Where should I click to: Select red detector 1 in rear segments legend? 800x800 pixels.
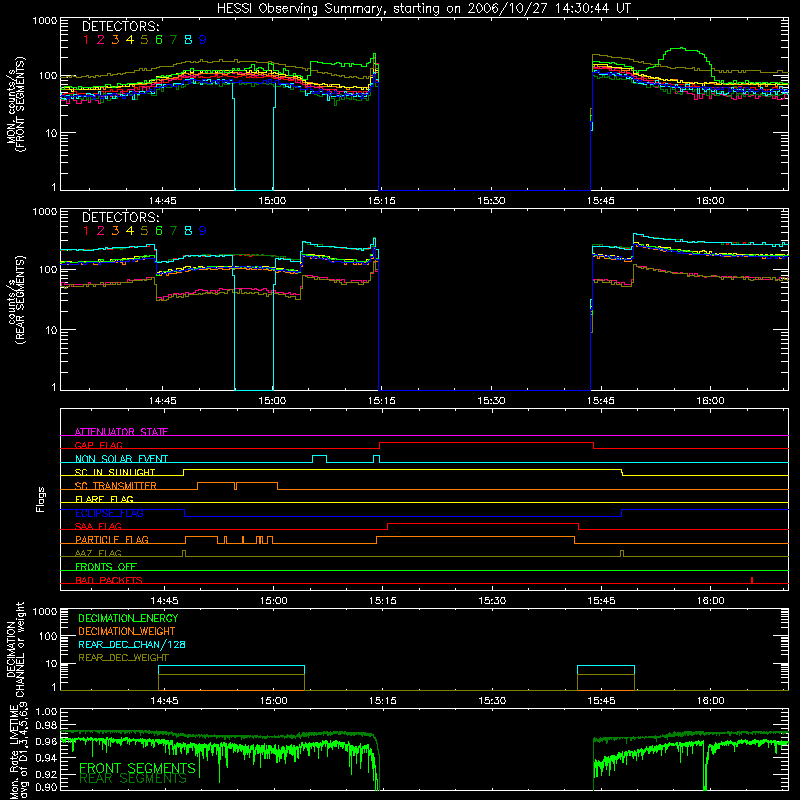(x=86, y=231)
